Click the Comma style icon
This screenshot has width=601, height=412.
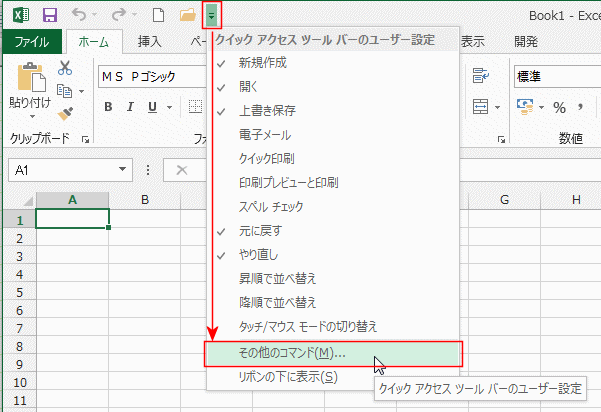[x=581, y=107]
